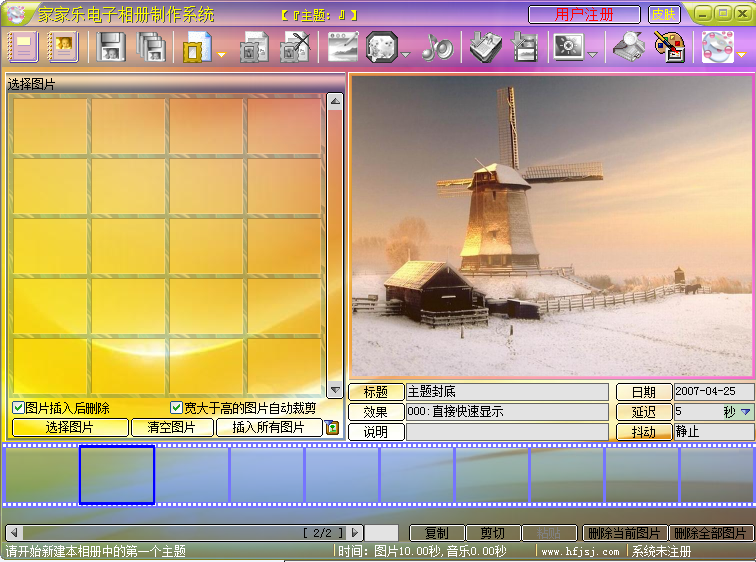Select the highlighted second filmstrip thumbnail

pos(117,475)
